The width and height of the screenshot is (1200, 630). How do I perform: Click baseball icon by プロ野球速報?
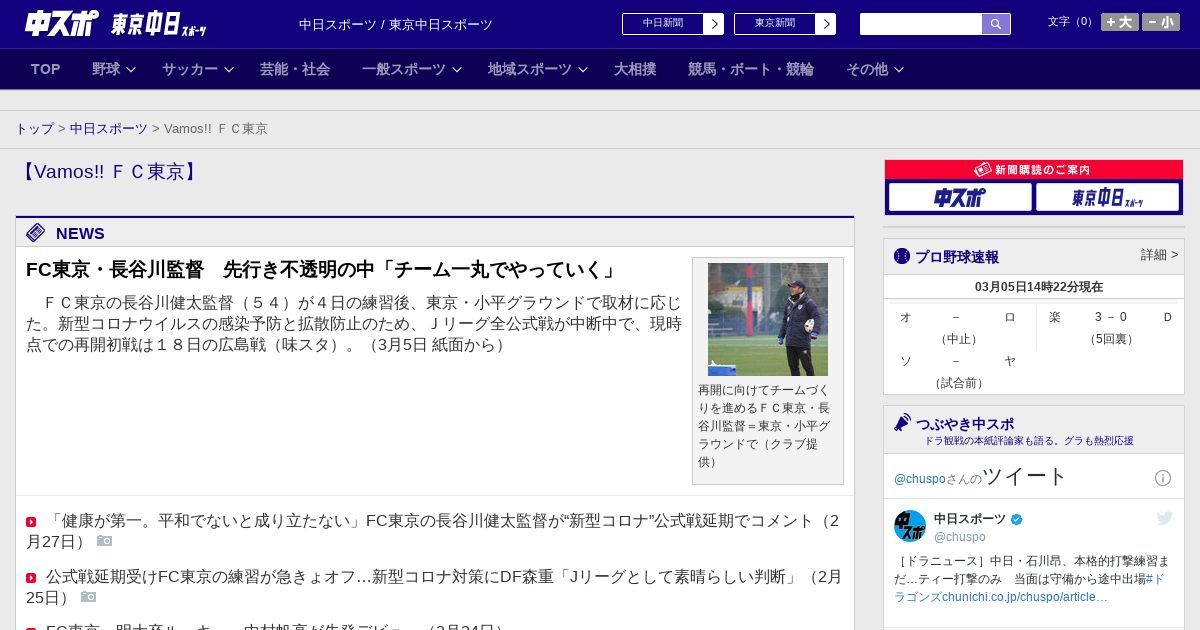point(902,256)
